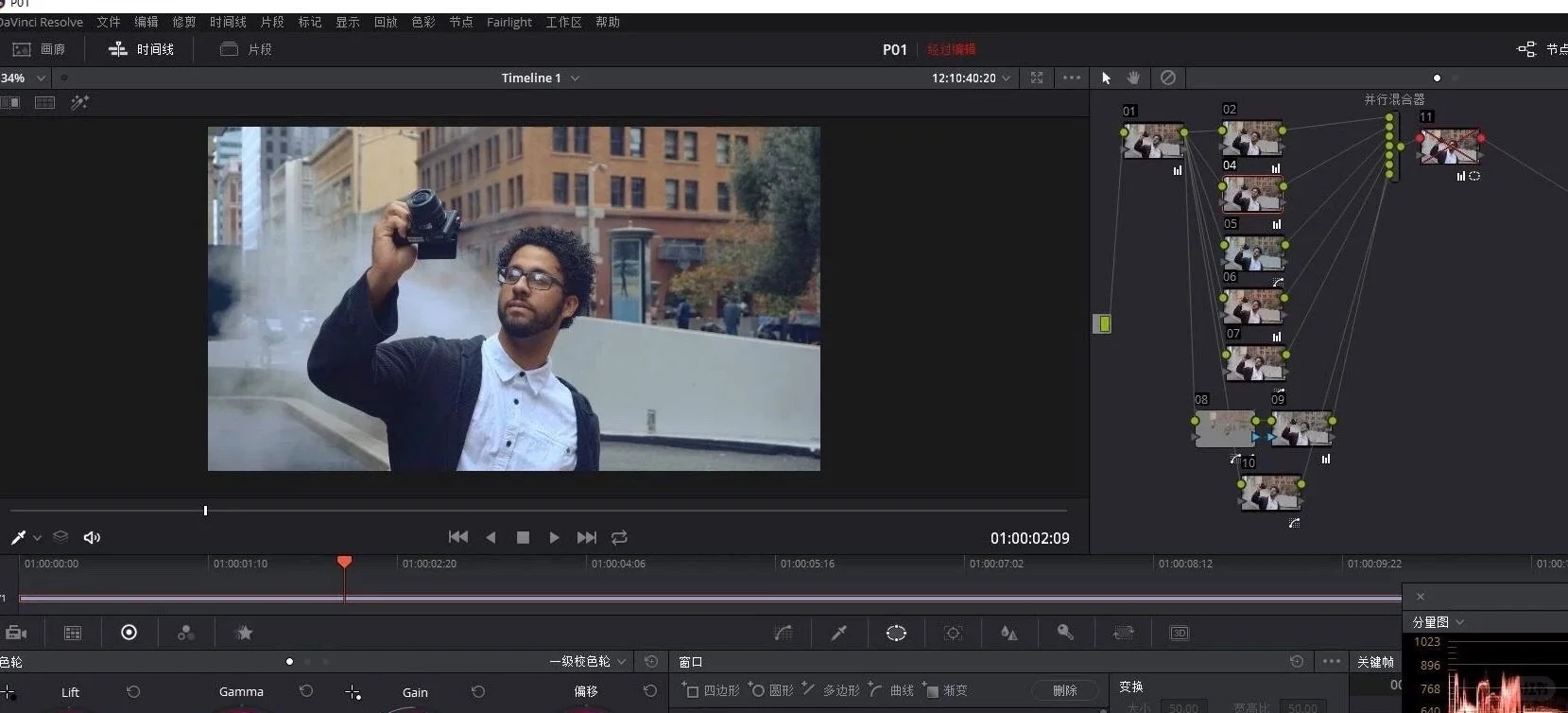The height and width of the screenshot is (713, 1568).
Task: Click the Play reverse button
Action: (x=491, y=537)
